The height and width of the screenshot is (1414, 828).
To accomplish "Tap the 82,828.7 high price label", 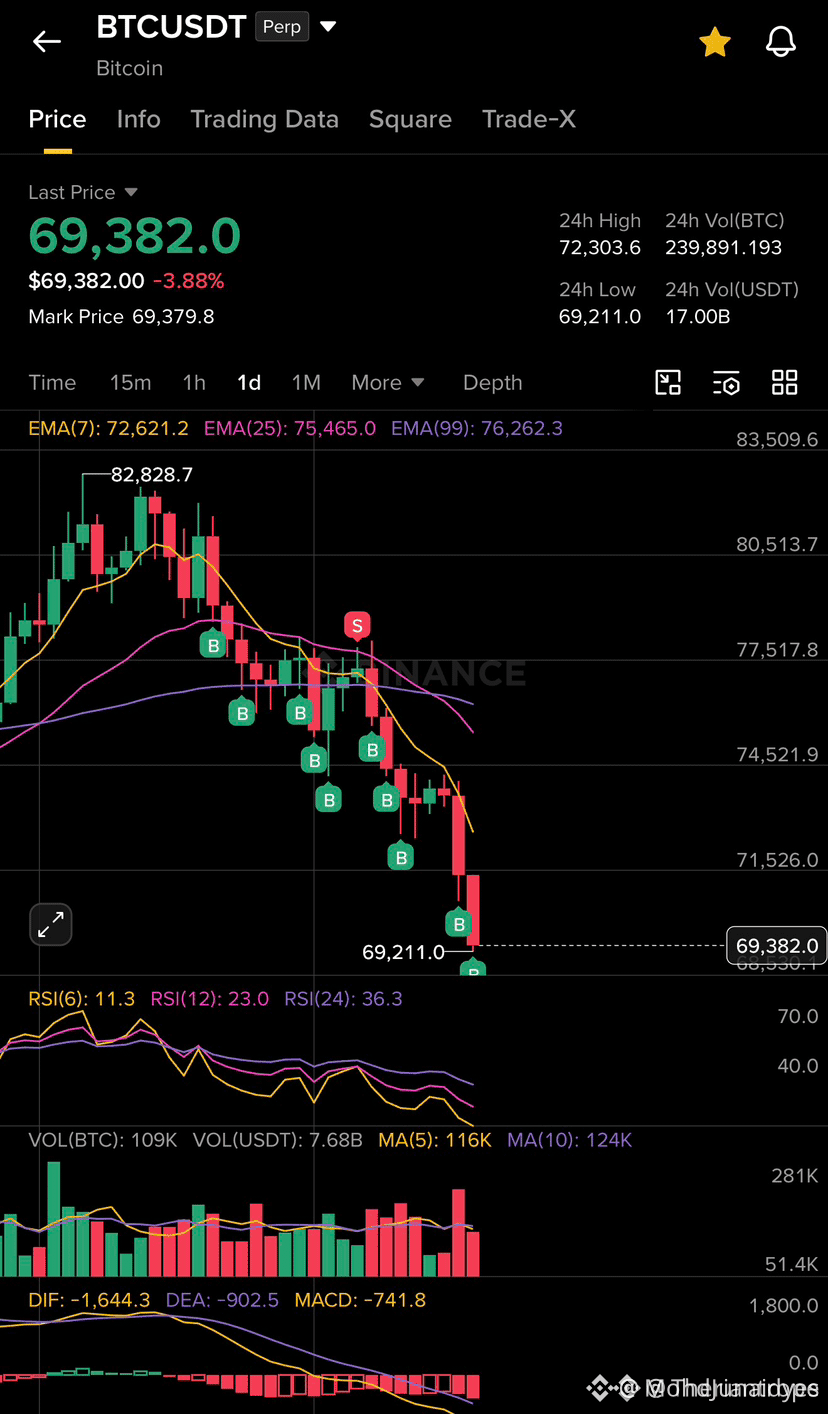I will 152,475.
